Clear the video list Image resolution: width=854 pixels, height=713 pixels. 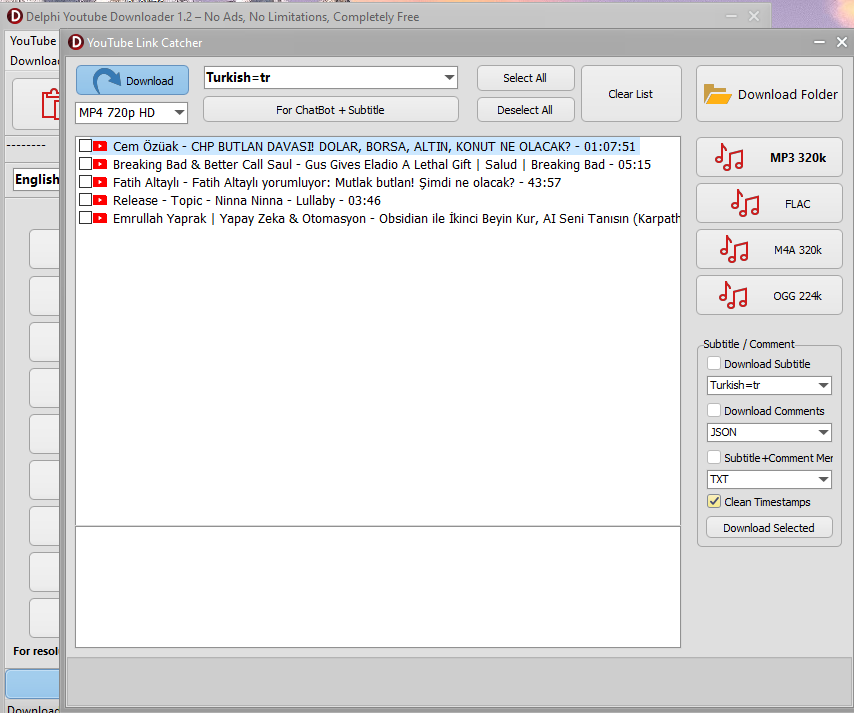coord(631,94)
